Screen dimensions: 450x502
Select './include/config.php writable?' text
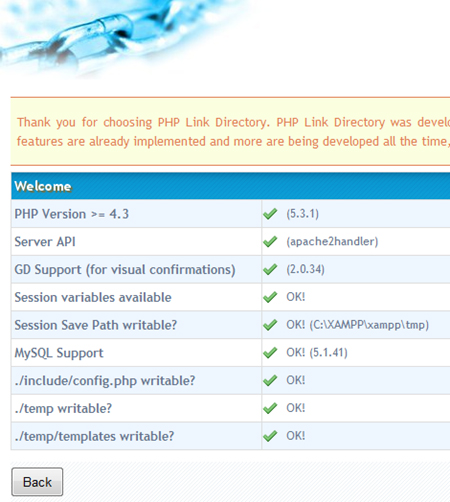click(x=105, y=381)
